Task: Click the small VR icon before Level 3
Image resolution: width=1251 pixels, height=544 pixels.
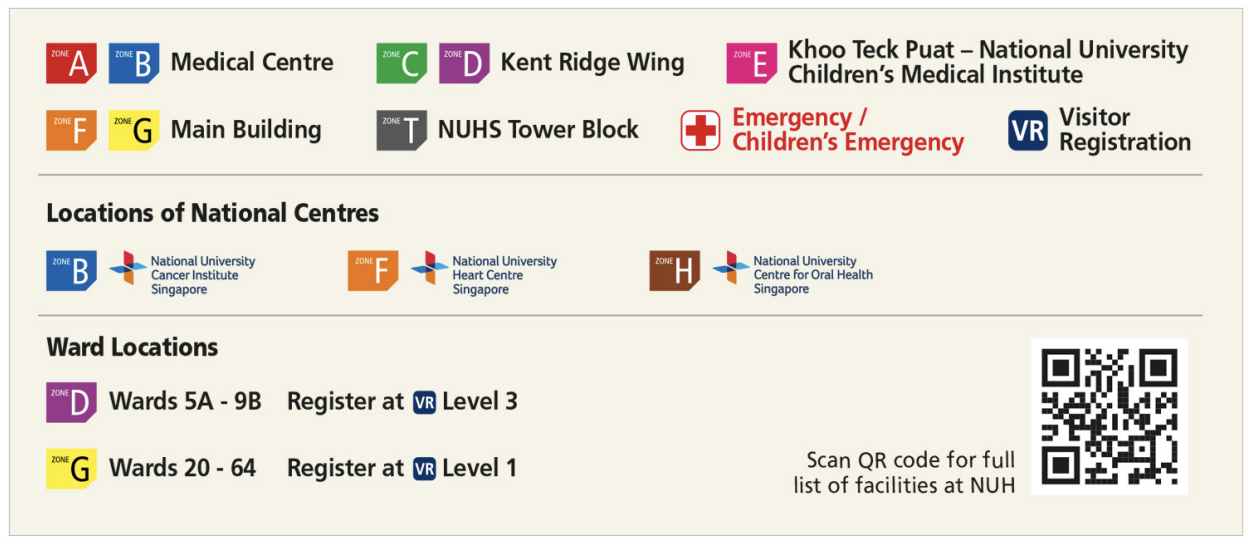Action: point(424,402)
